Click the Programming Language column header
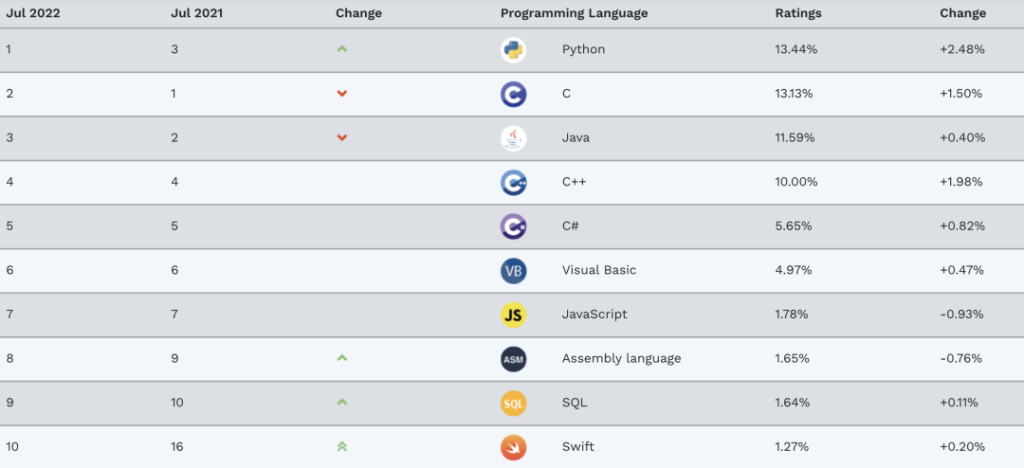 click(x=573, y=13)
